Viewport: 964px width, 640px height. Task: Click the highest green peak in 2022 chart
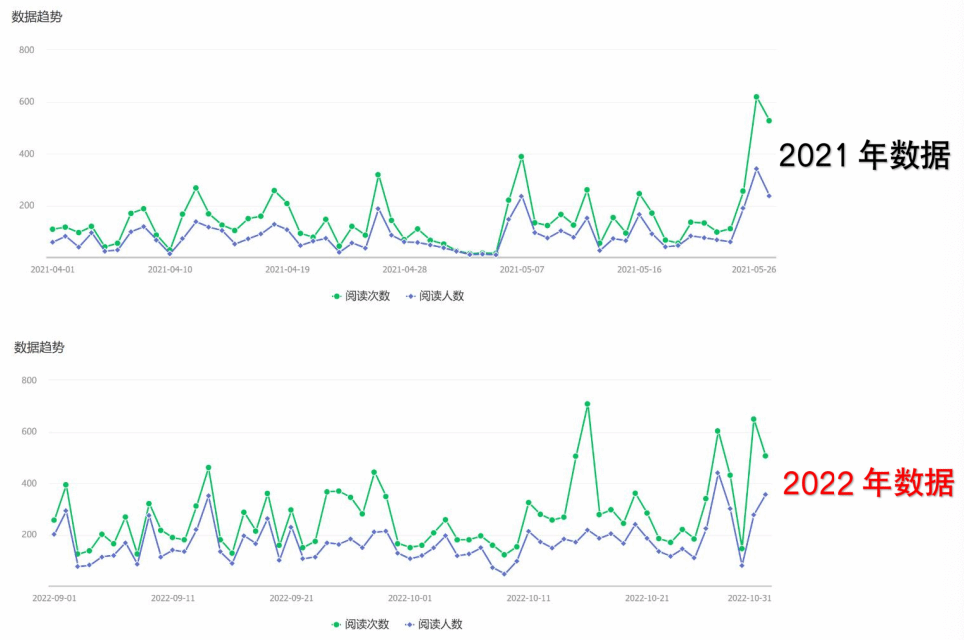tap(587, 404)
